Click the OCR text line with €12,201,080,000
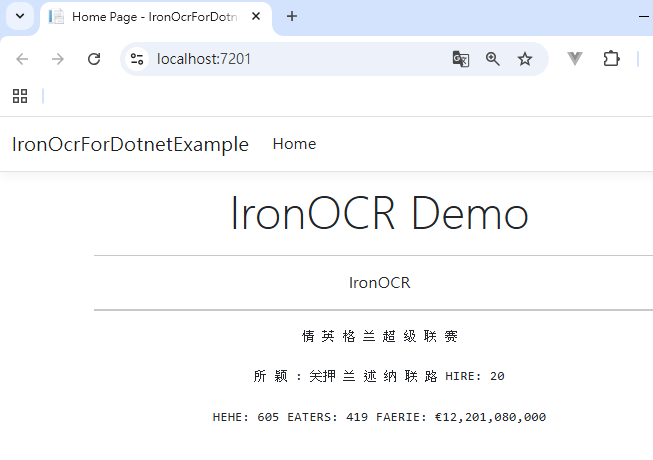The height and width of the screenshot is (460, 653). (379, 417)
